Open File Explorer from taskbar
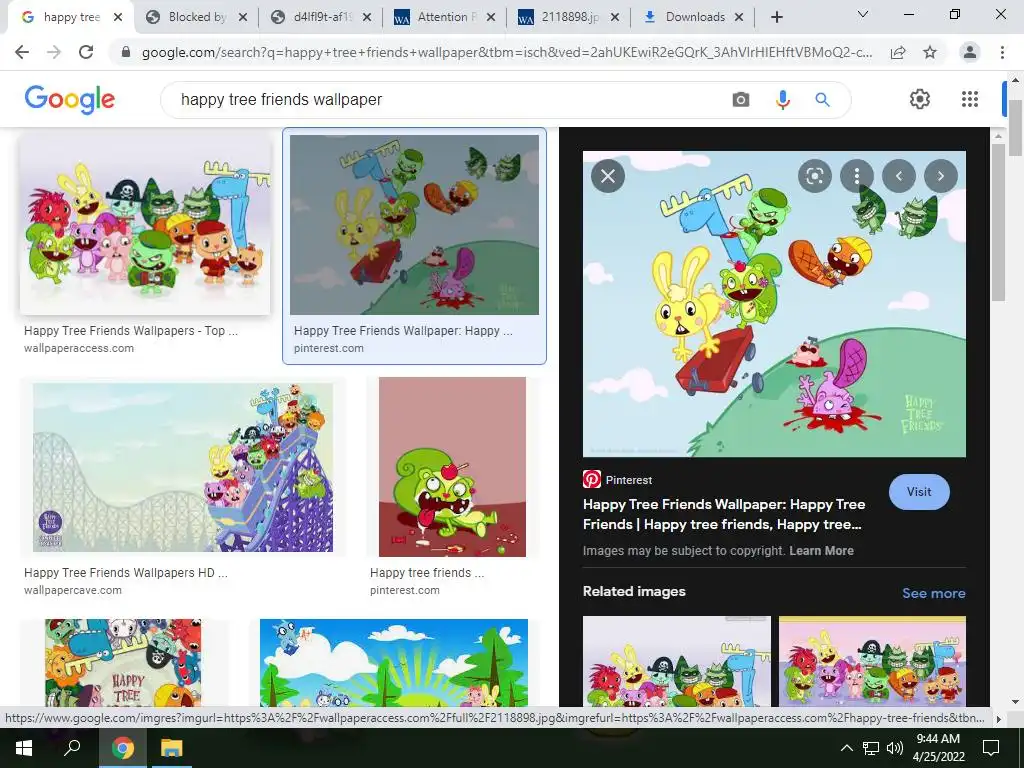Image resolution: width=1024 pixels, height=768 pixels. pos(172,748)
